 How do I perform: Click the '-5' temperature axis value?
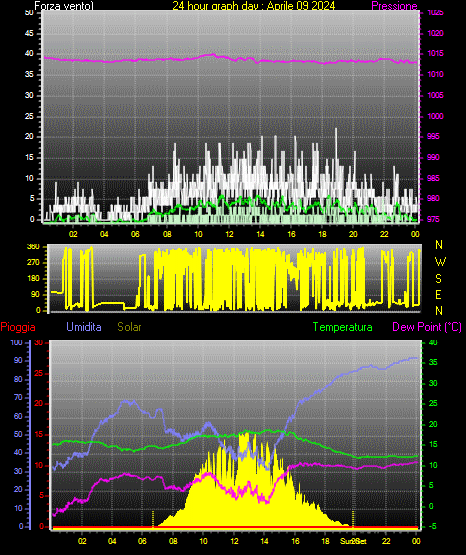tap(432, 526)
